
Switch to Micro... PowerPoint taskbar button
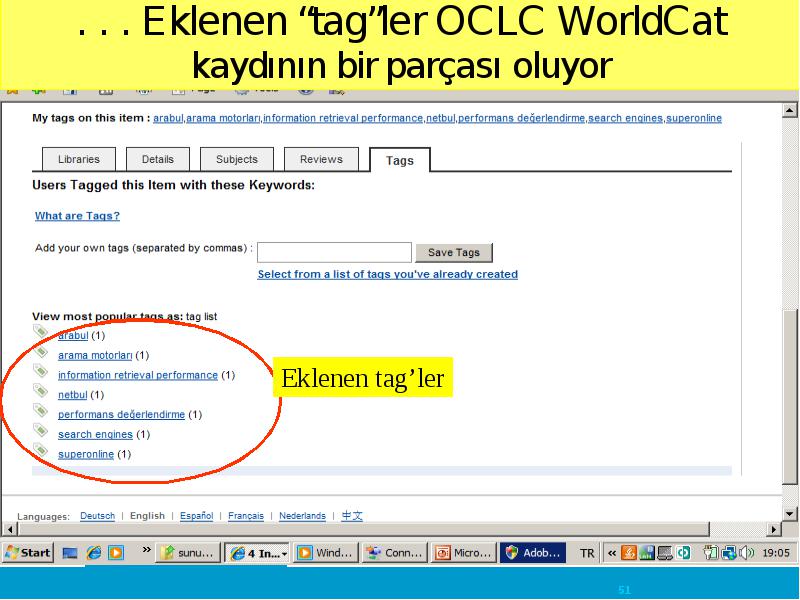click(463, 553)
